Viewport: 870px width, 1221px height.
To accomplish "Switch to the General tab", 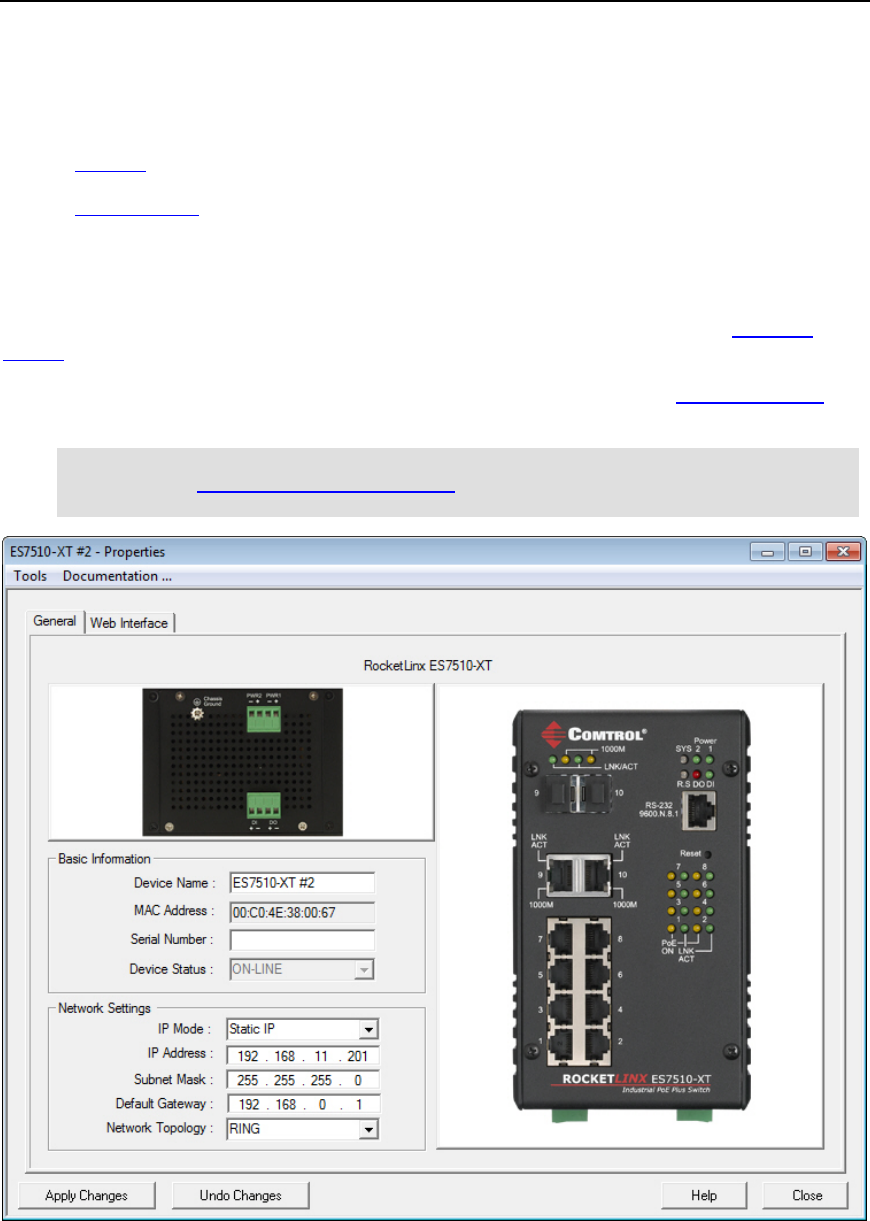I will 55,621.
